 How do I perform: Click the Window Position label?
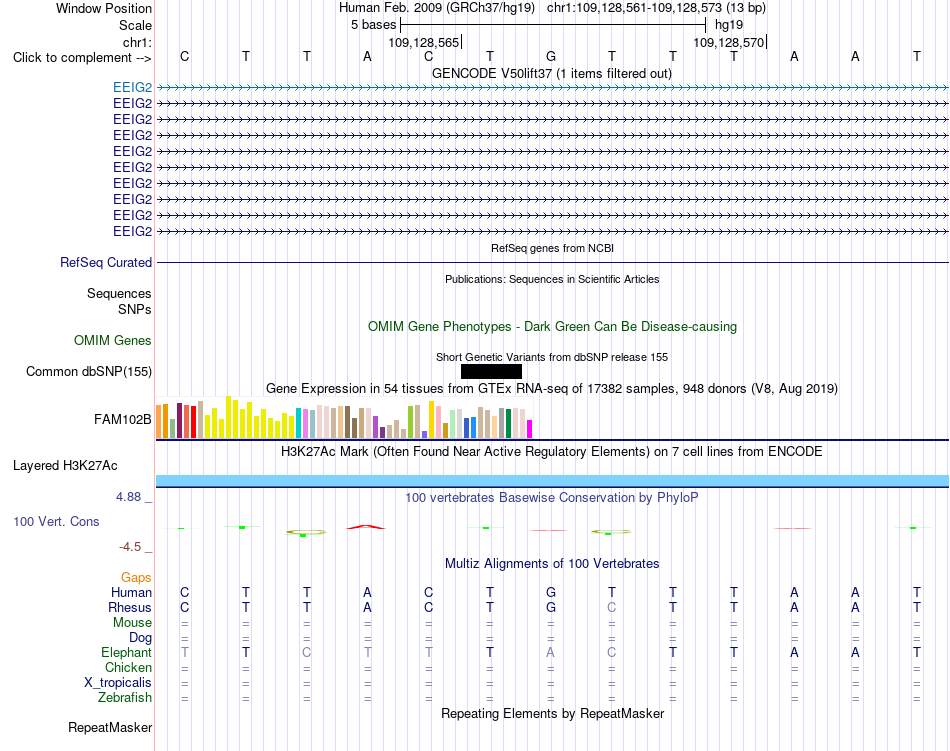[x=104, y=8]
